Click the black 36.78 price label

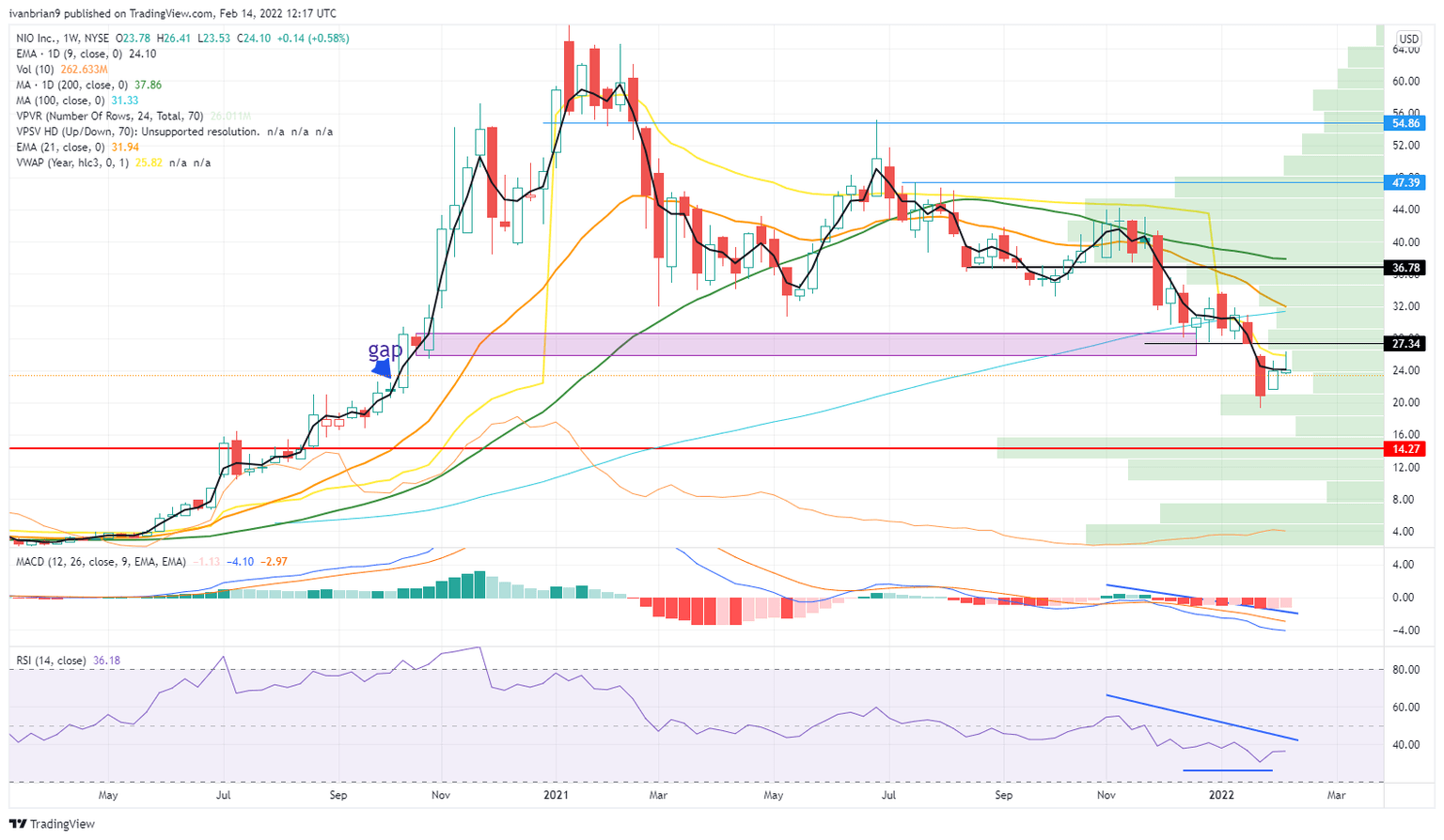pyautogui.click(x=1406, y=268)
